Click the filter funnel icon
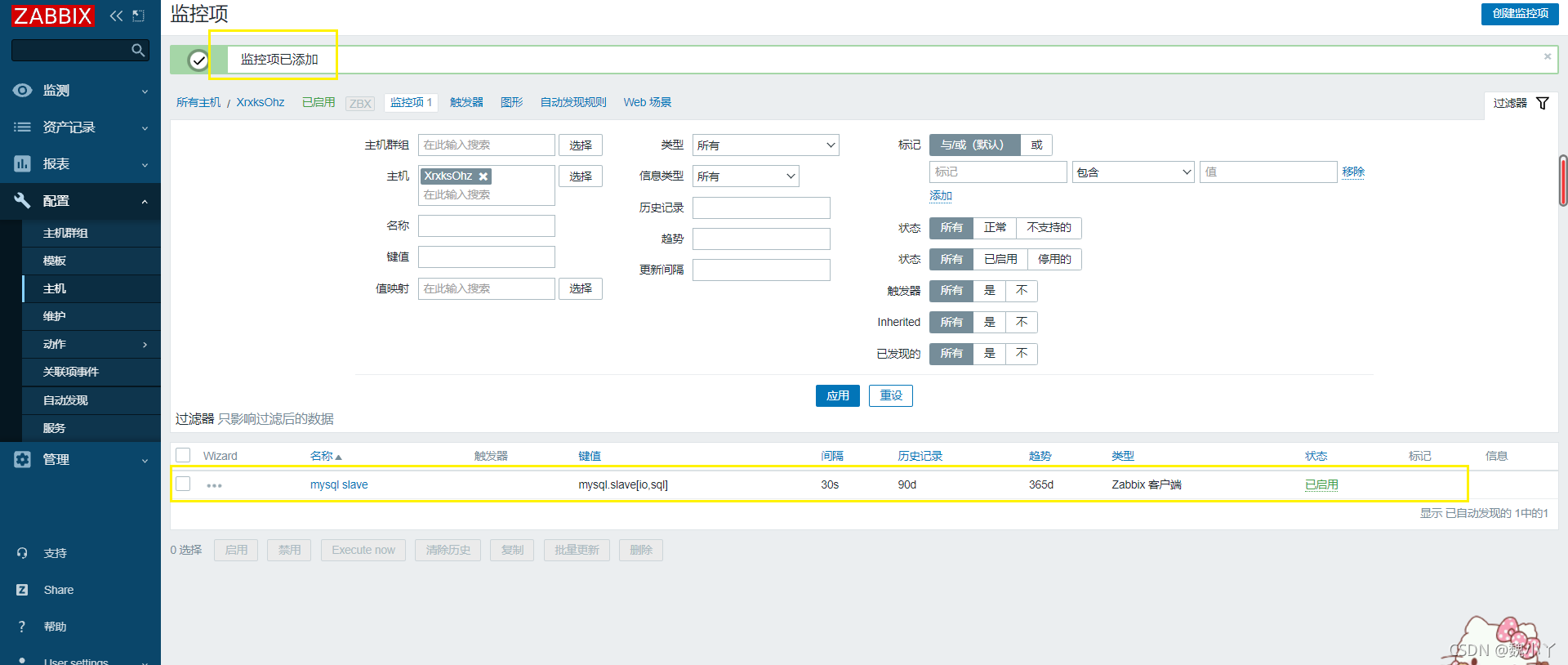Screen dimensions: 1568x665 click(x=1543, y=103)
